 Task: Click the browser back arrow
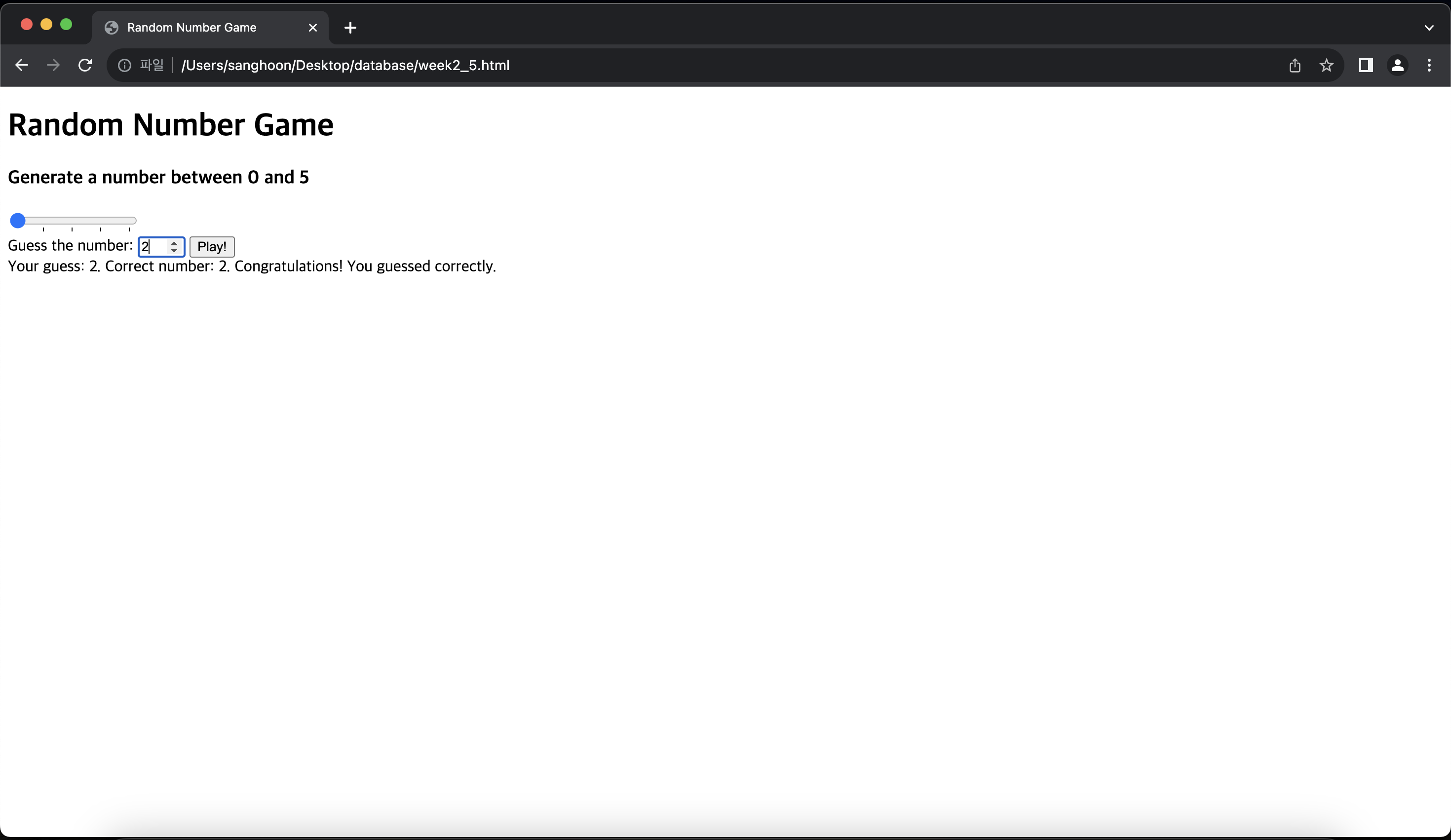(x=22, y=65)
